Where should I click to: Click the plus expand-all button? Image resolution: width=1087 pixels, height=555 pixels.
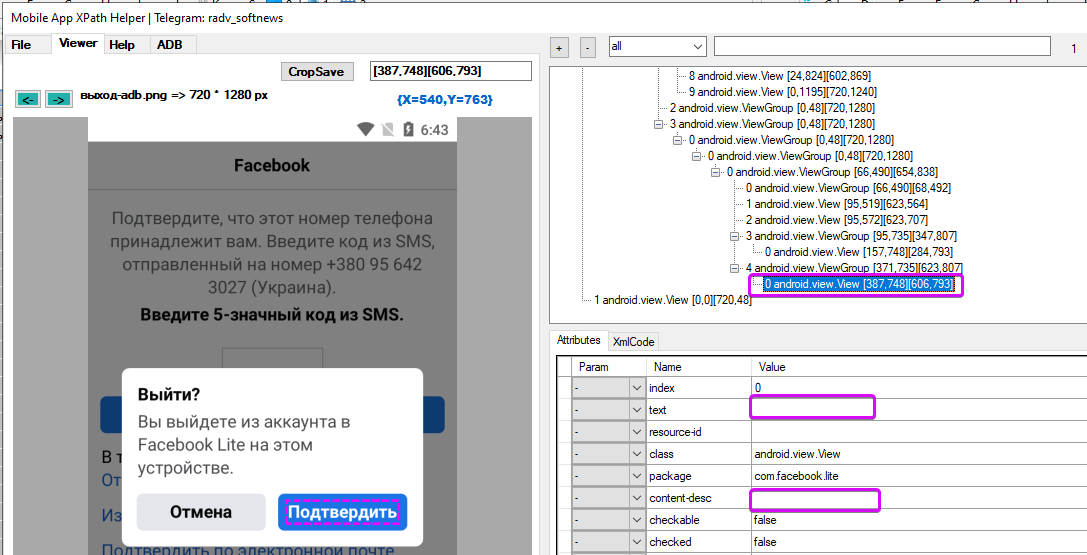point(559,48)
